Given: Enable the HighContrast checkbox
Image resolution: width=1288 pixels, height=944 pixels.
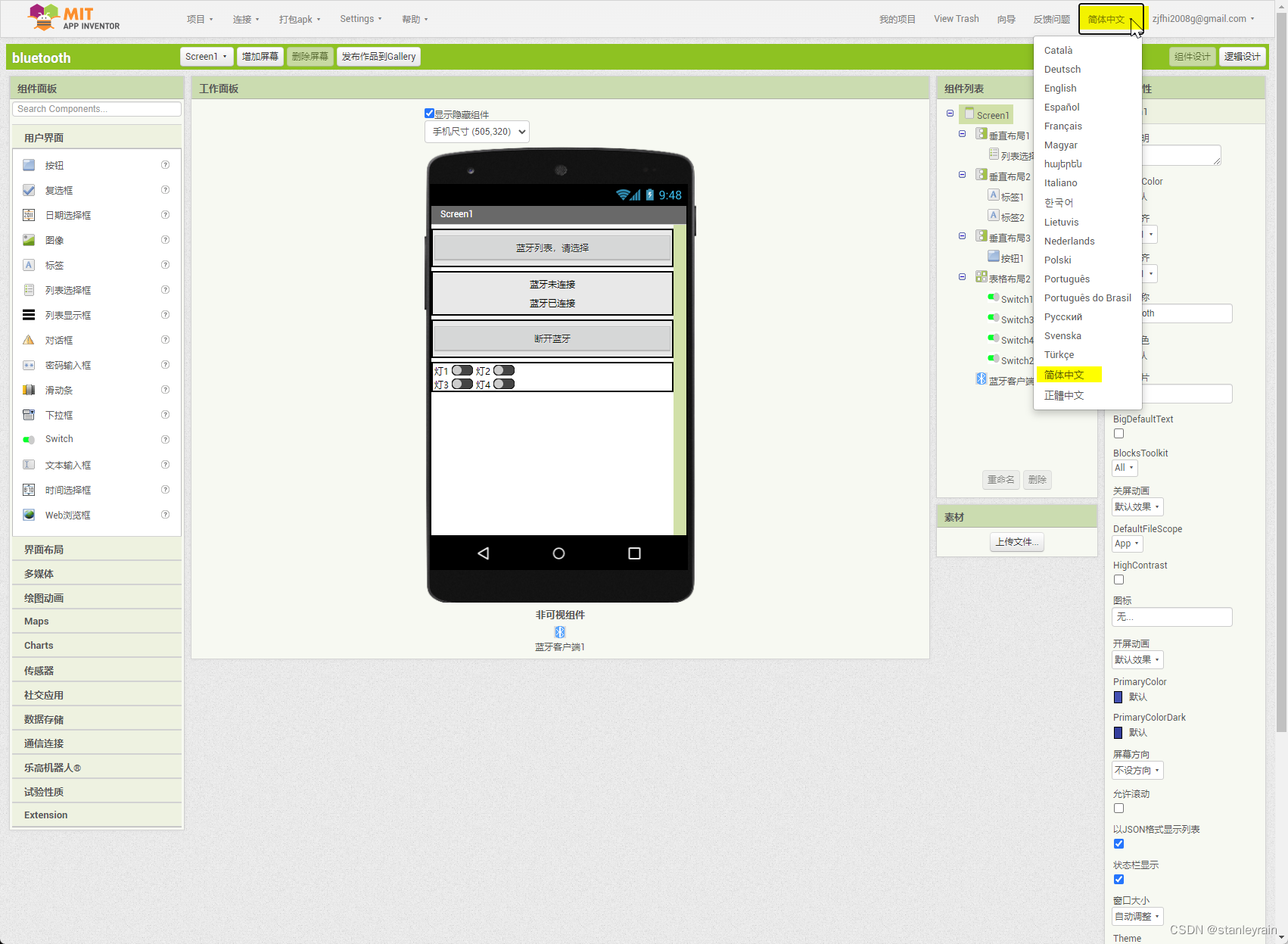Looking at the screenshot, I should pyautogui.click(x=1118, y=580).
